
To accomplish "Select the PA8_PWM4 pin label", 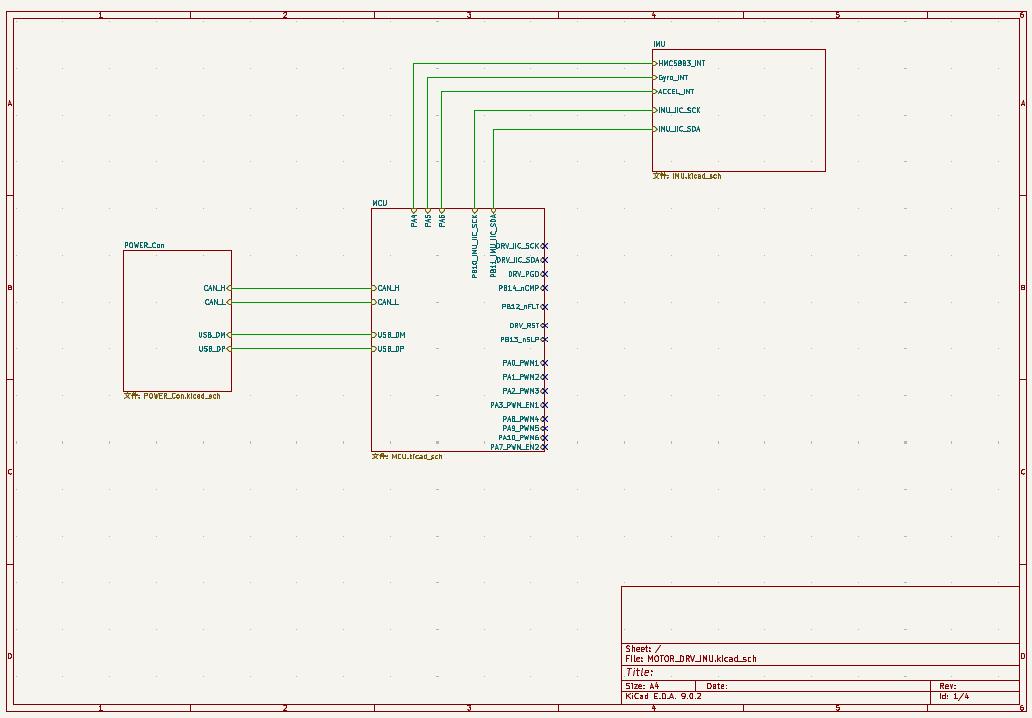I will point(521,419).
